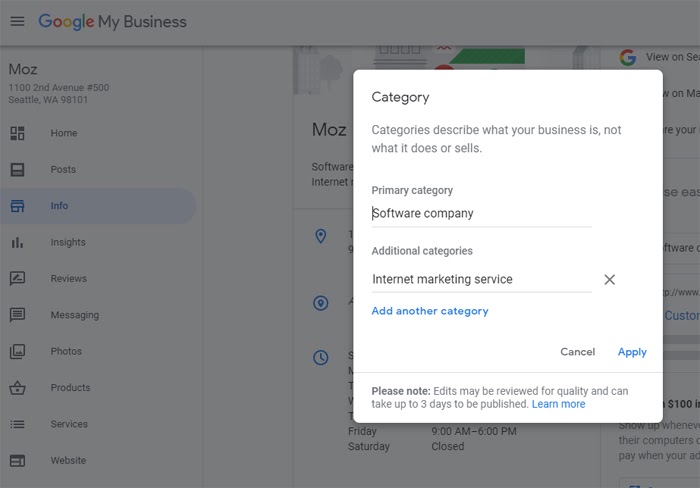
Task: Click the Products basket icon
Action: tap(17, 388)
